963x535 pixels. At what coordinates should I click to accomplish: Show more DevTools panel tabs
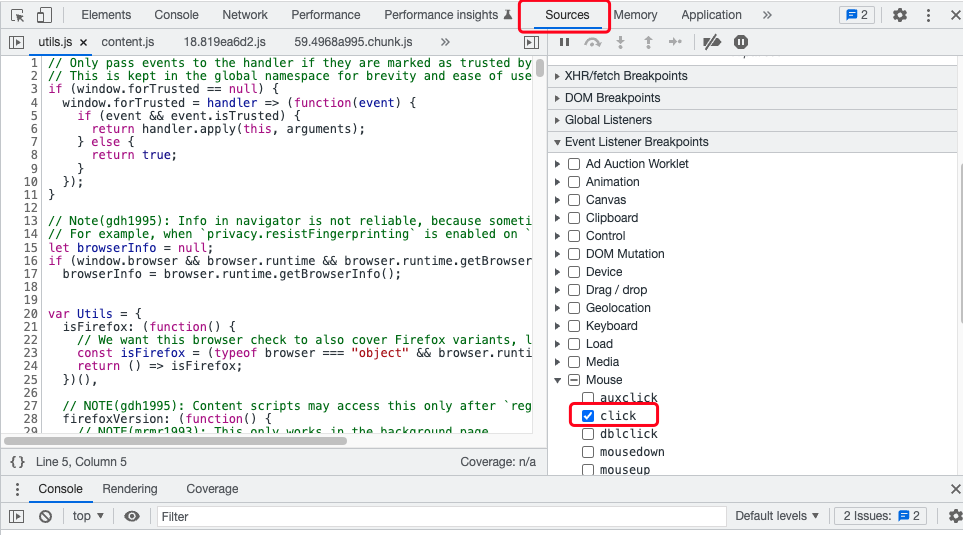(x=767, y=15)
